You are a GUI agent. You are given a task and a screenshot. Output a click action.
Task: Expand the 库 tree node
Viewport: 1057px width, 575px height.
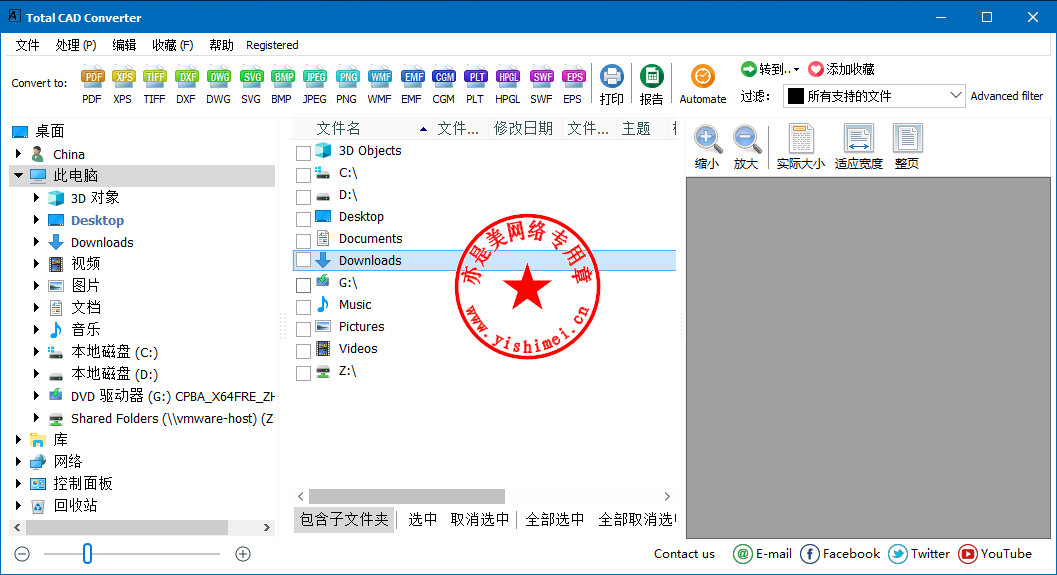tap(18, 439)
